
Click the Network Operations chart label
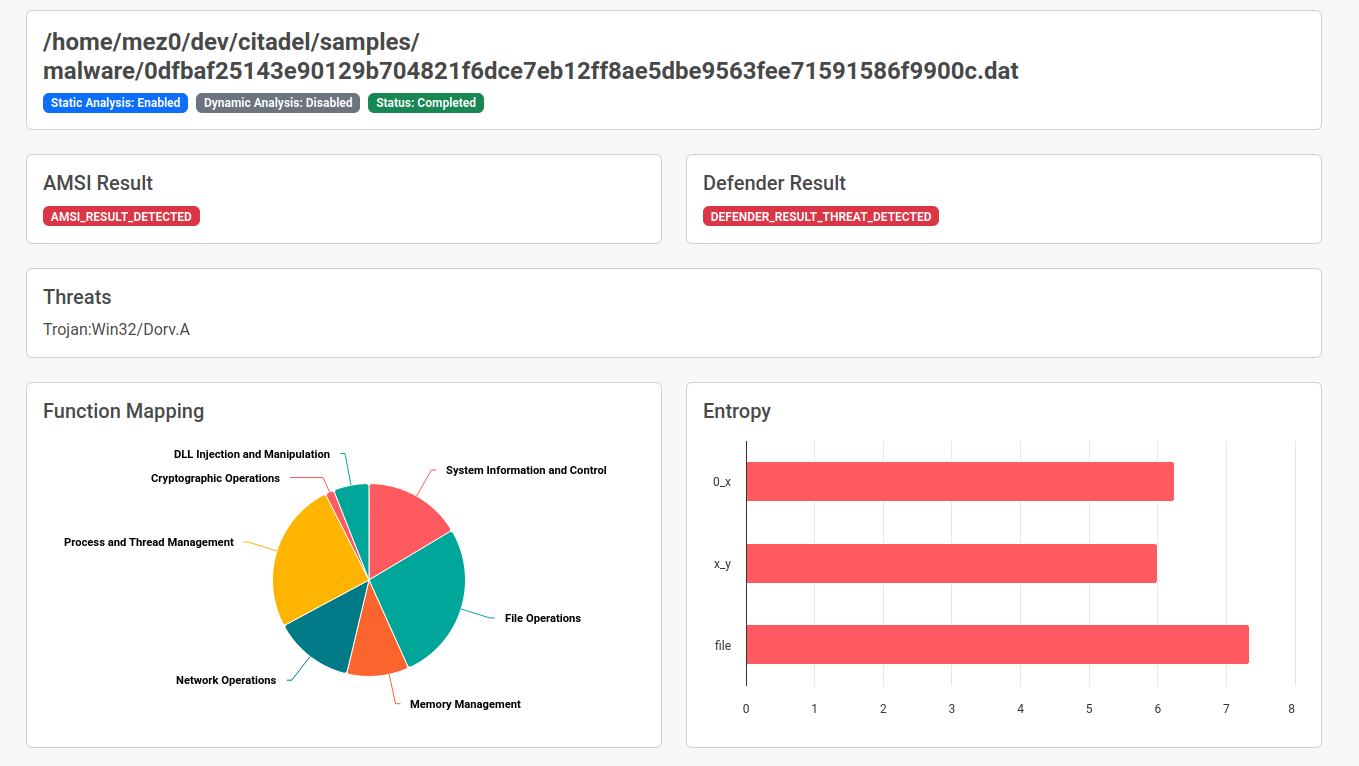pyautogui.click(x=226, y=680)
